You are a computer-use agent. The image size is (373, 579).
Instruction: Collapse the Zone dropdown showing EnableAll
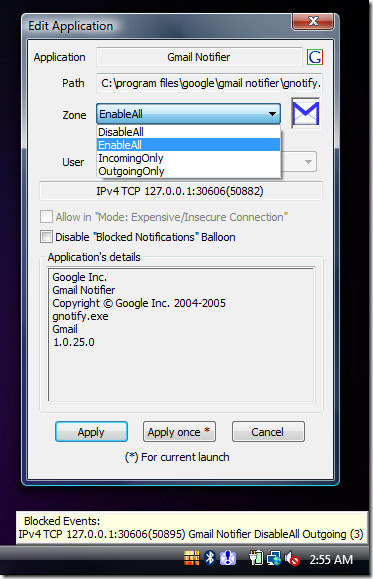(188, 114)
